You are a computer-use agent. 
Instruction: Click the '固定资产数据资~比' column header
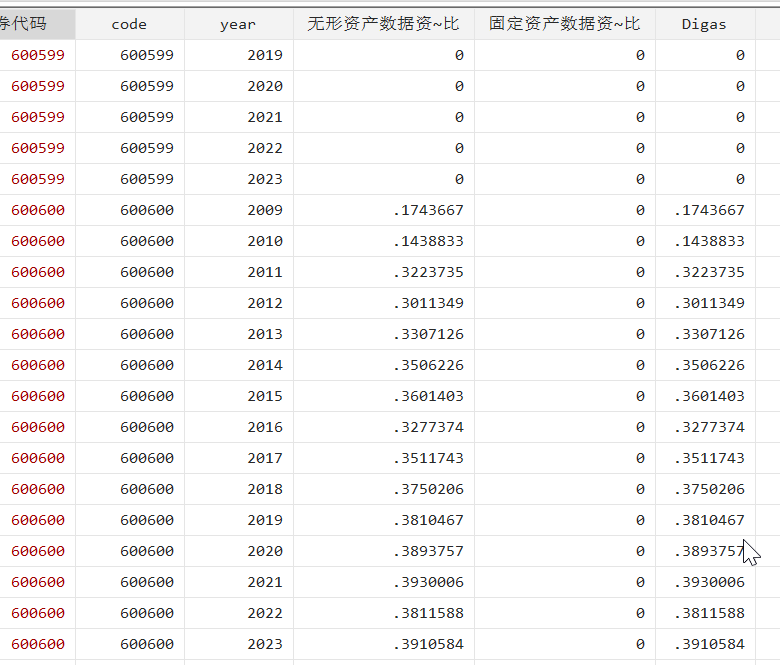(564, 24)
